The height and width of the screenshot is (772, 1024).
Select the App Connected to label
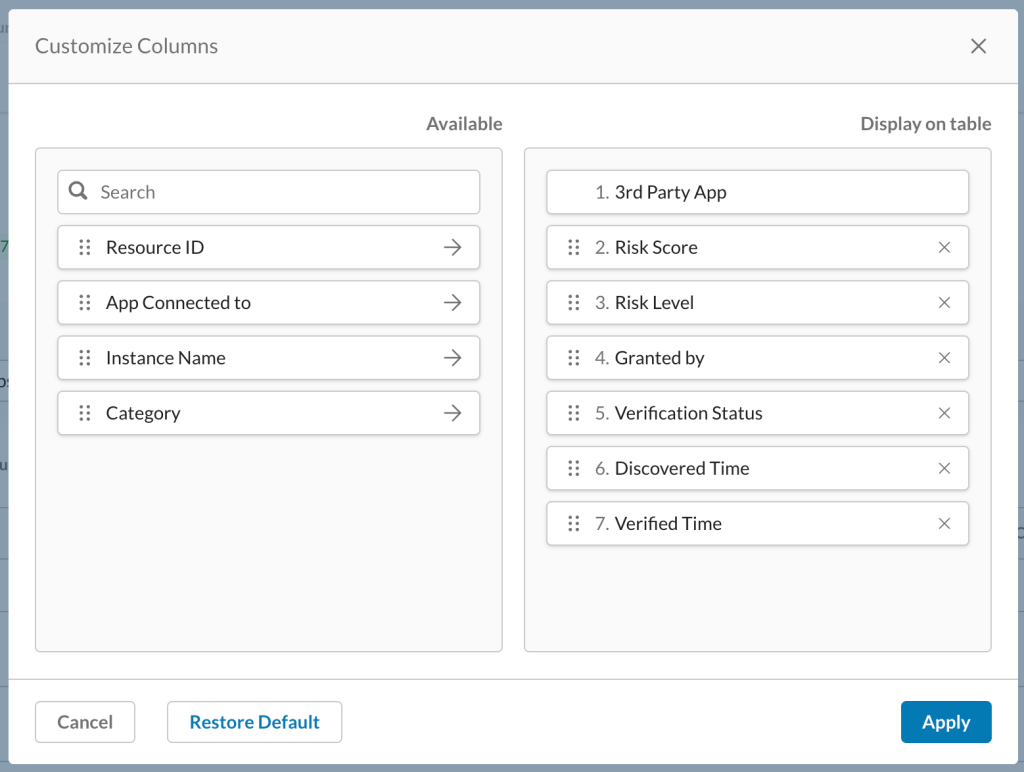point(178,303)
